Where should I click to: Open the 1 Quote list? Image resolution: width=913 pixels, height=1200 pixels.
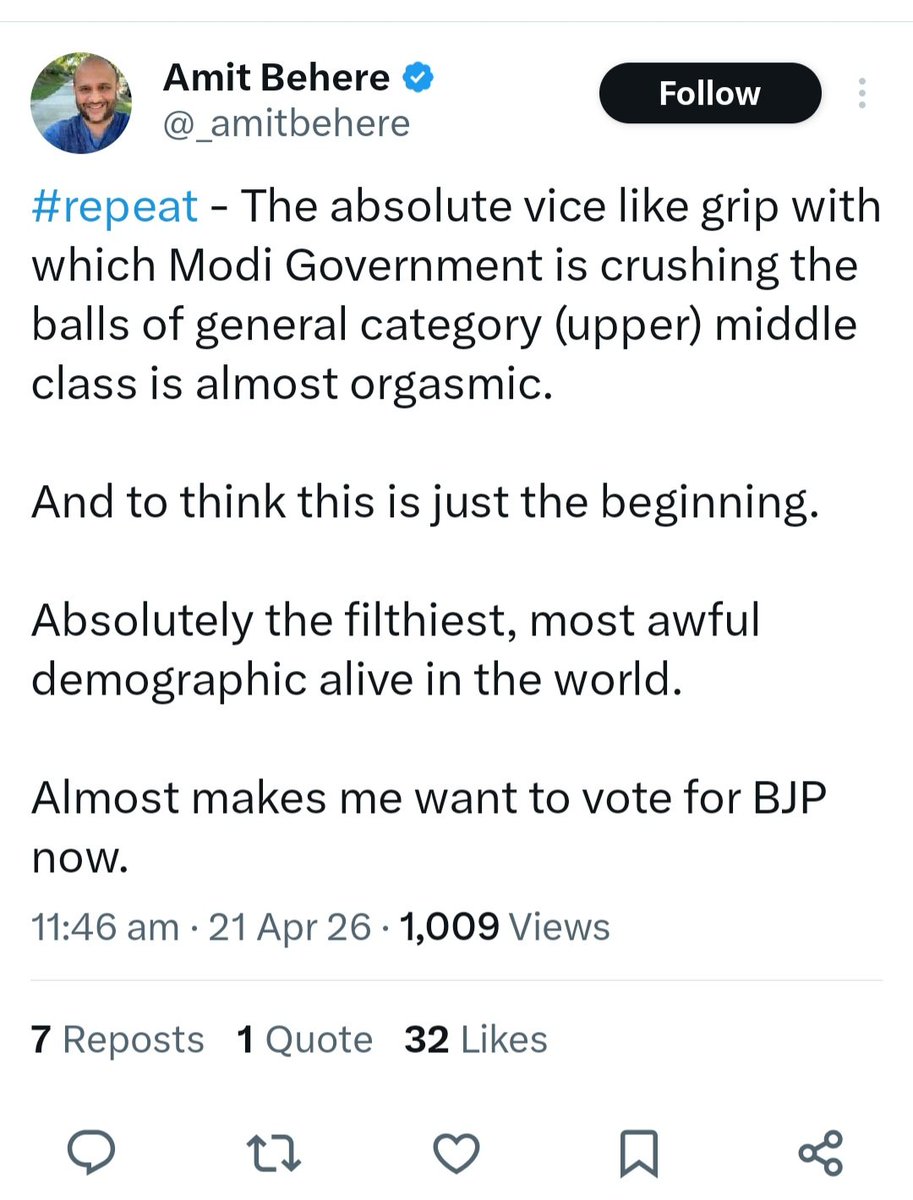point(304,1040)
